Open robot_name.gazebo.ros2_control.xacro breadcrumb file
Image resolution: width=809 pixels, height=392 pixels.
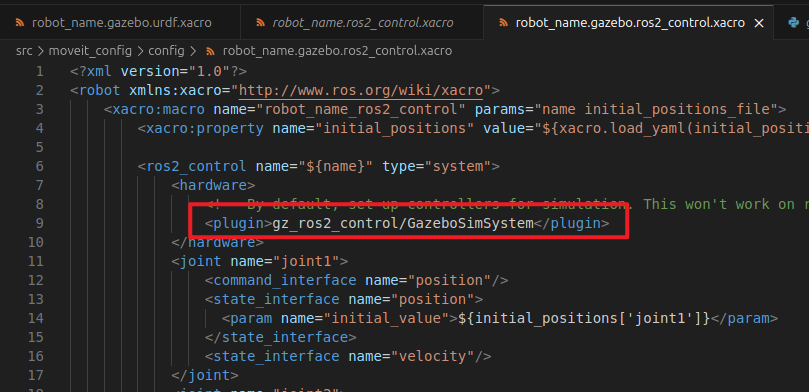pyautogui.click(x=337, y=51)
